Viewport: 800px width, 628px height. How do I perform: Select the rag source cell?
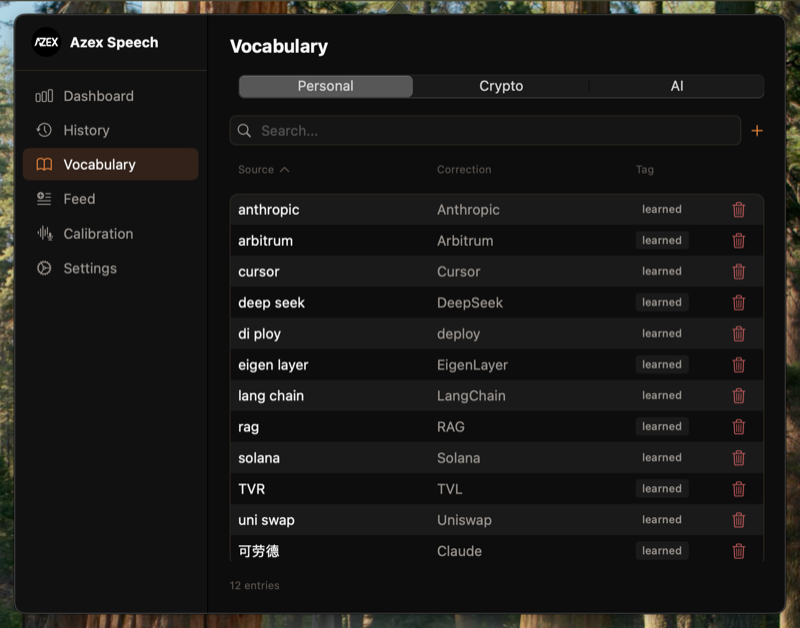click(248, 428)
